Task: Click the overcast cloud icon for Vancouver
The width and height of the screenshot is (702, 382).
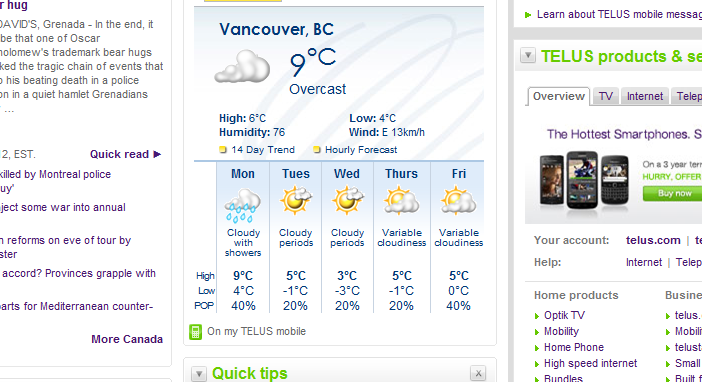Action: pos(242,67)
